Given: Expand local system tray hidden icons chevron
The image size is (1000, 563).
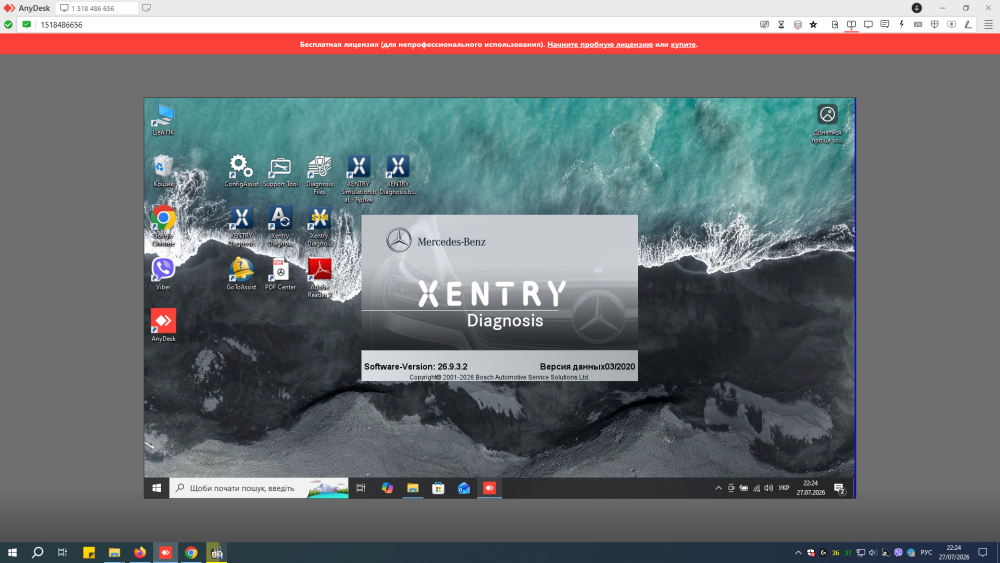Looking at the screenshot, I should [x=798, y=553].
